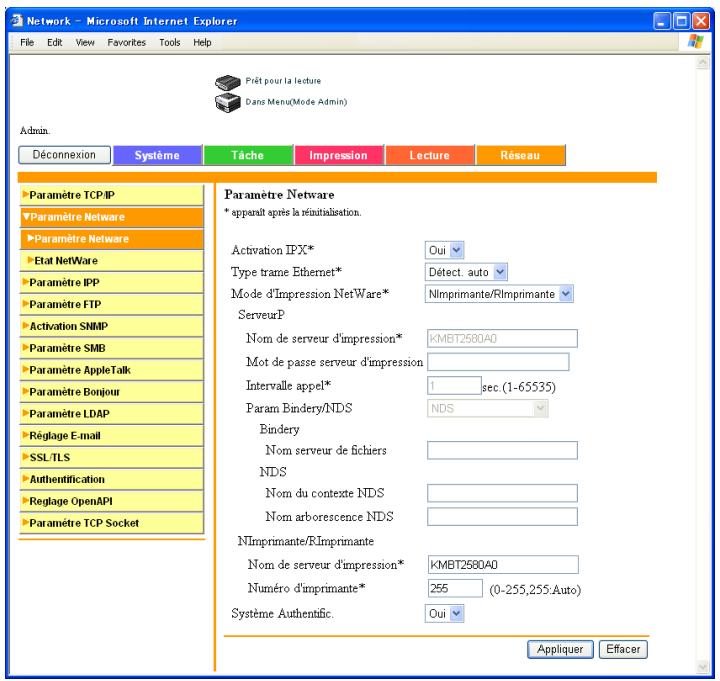Open SSL/TLS in sidebar
The image size is (720, 681).
click(x=112, y=457)
